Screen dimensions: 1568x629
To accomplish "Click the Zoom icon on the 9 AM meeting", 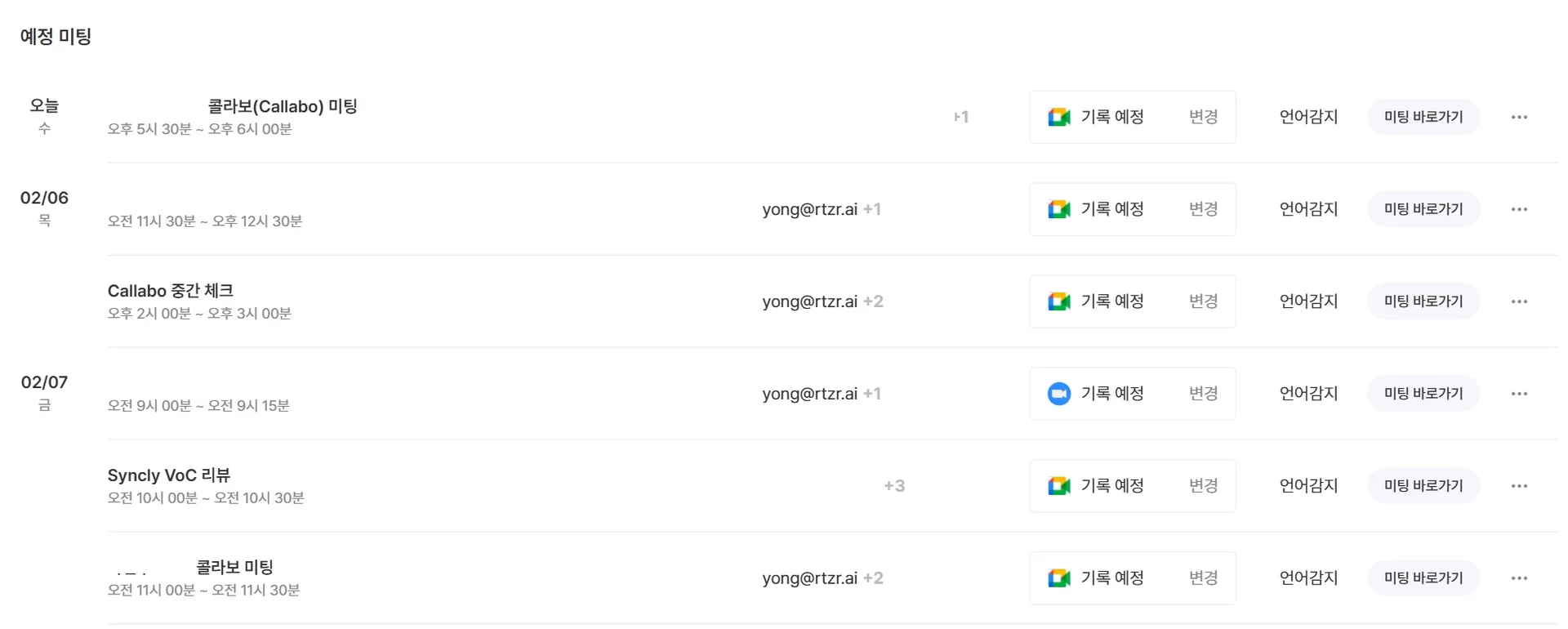I will tap(1059, 394).
